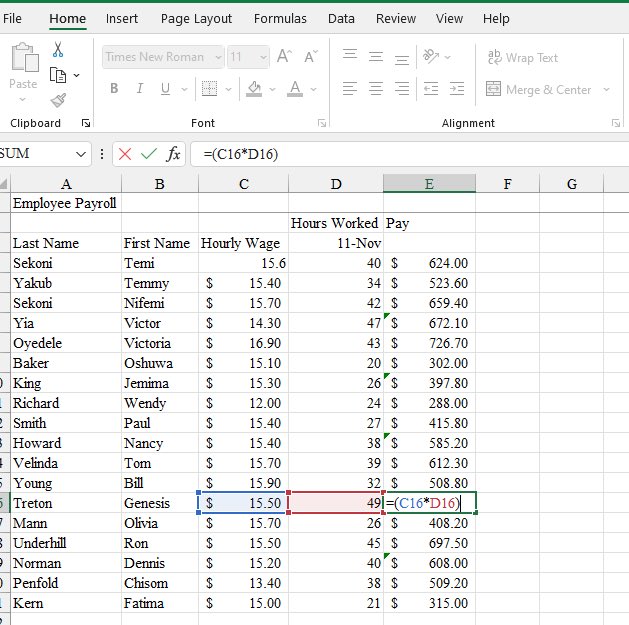Screen dimensions: 629x625
Task: Switch to the Review tab
Action: coord(396,18)
